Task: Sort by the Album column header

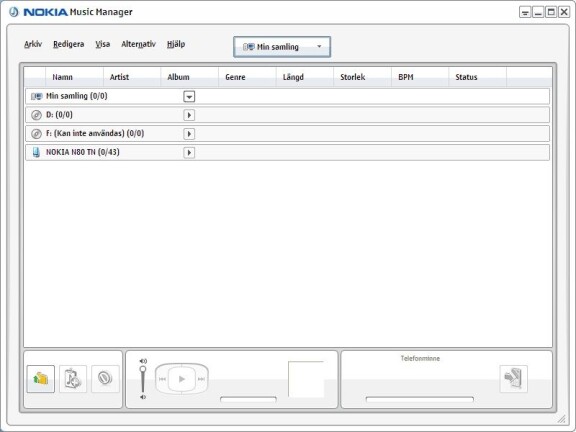Action: pyautogui.click(x=190, y=77)
